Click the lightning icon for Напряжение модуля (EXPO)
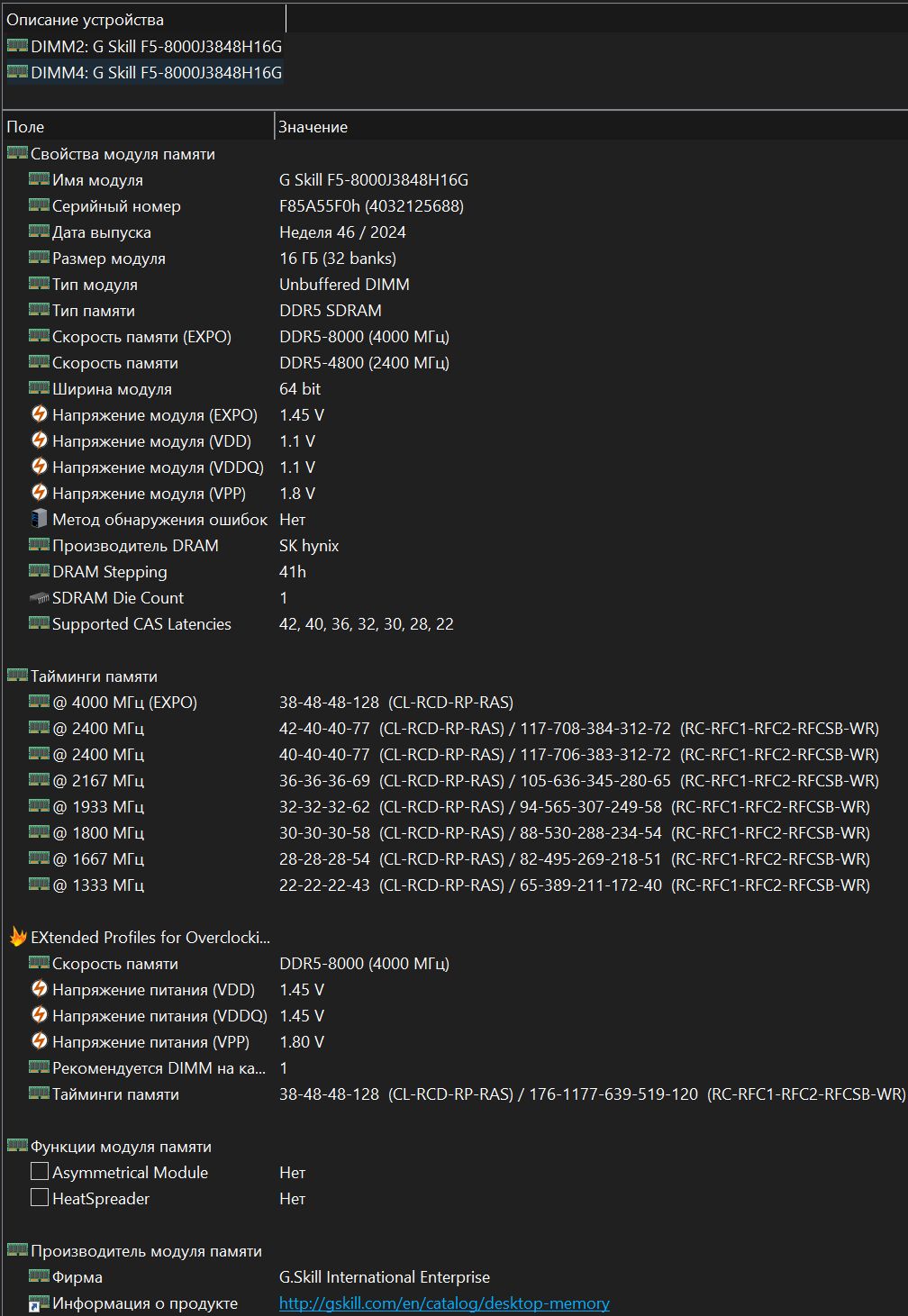 pos(39,414)
